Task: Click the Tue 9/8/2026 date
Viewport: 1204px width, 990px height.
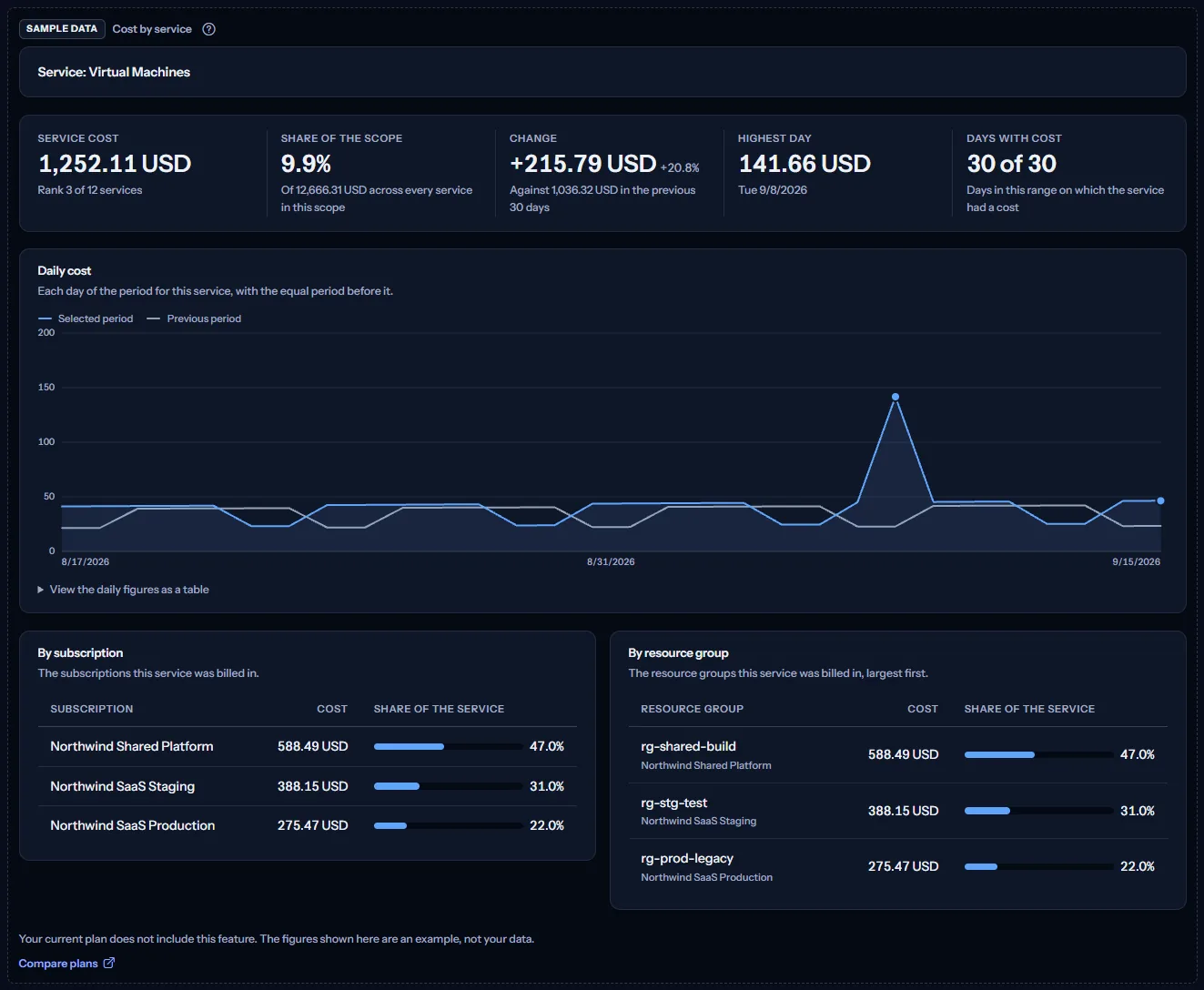Action: pyautogui.click(x=773, y=190)
